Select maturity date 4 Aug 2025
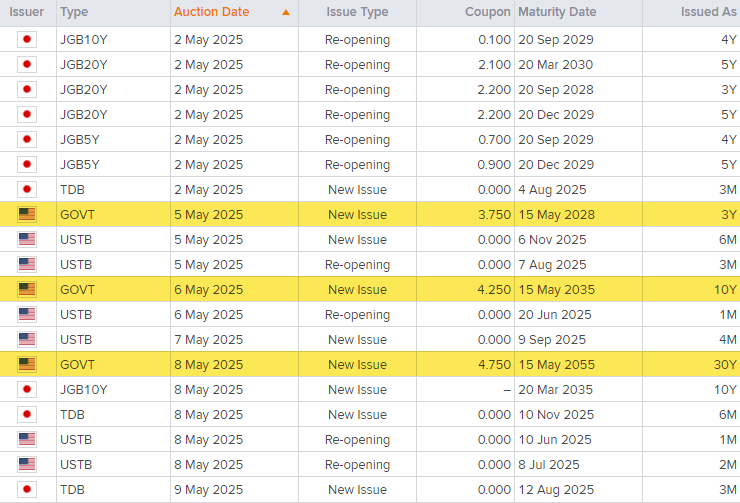740x503 pixels. 552,190
